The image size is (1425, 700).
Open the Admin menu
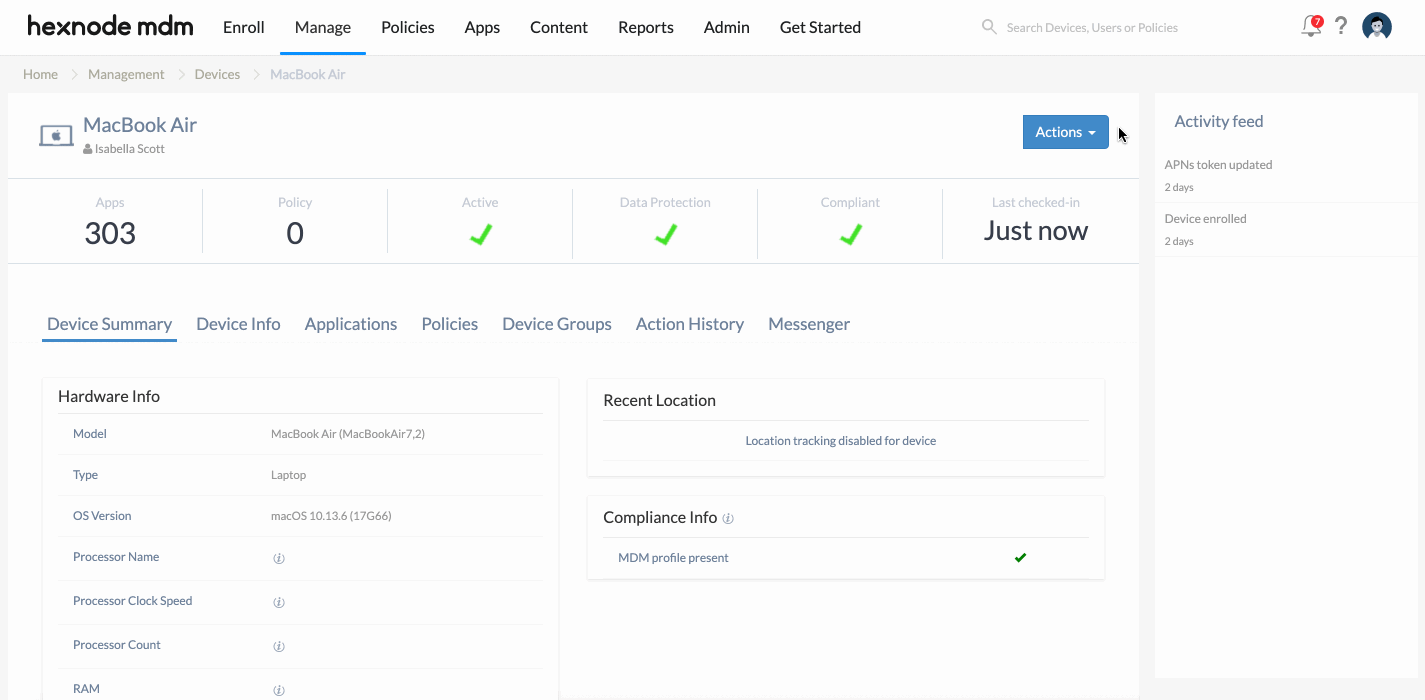727,27
